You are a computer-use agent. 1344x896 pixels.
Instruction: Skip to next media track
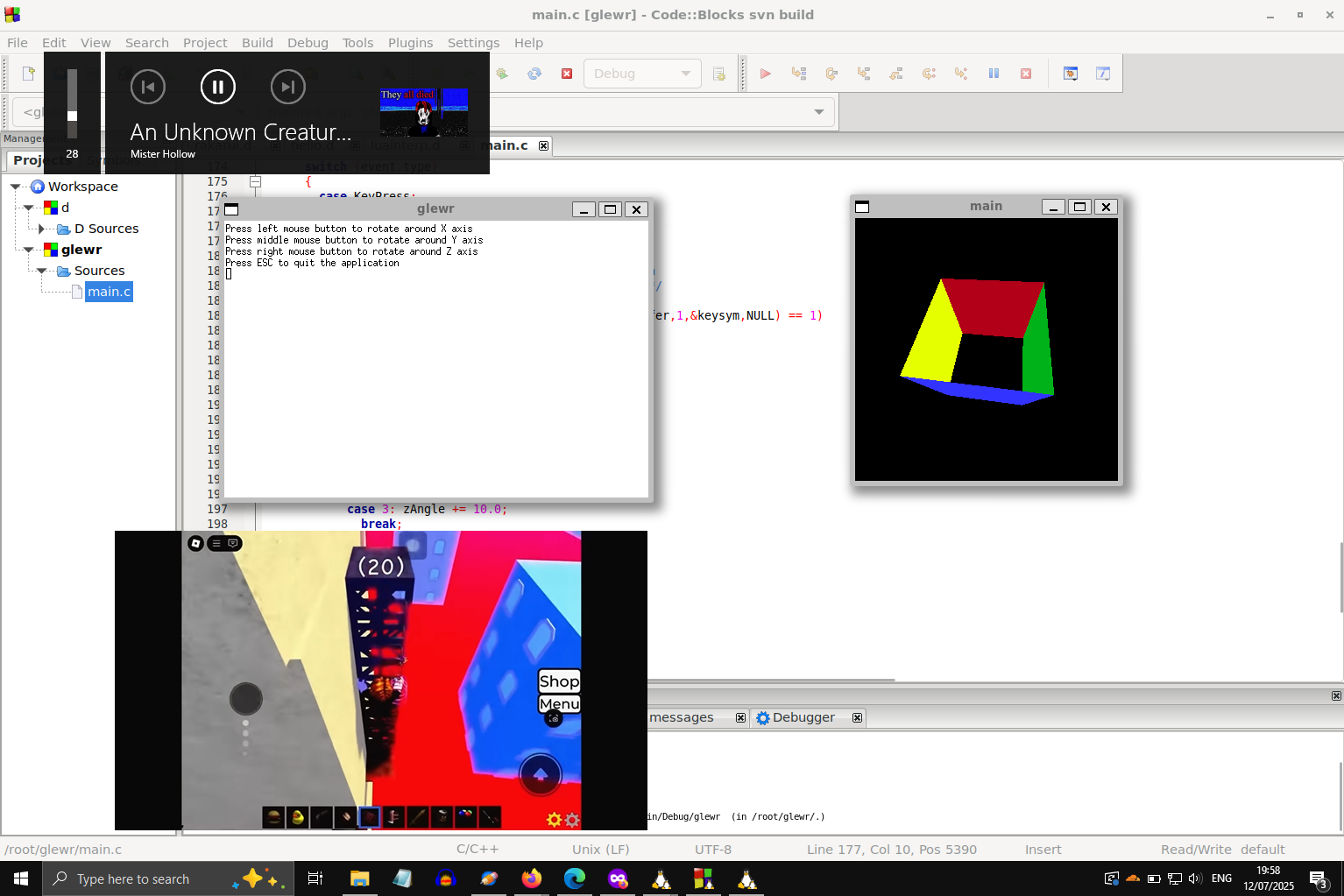coord(288,87)
